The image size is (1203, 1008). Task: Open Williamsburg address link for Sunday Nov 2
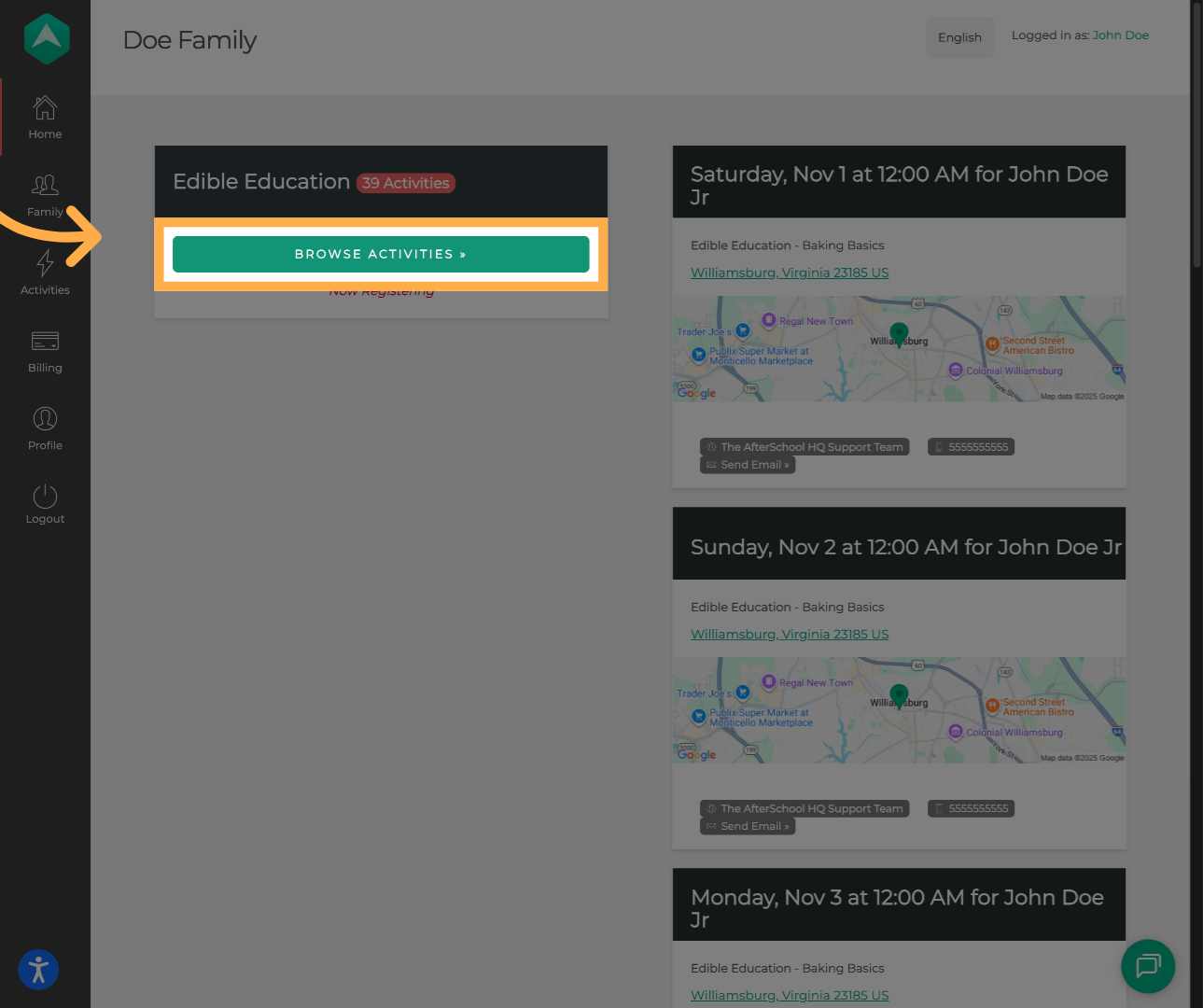point(790,634)
